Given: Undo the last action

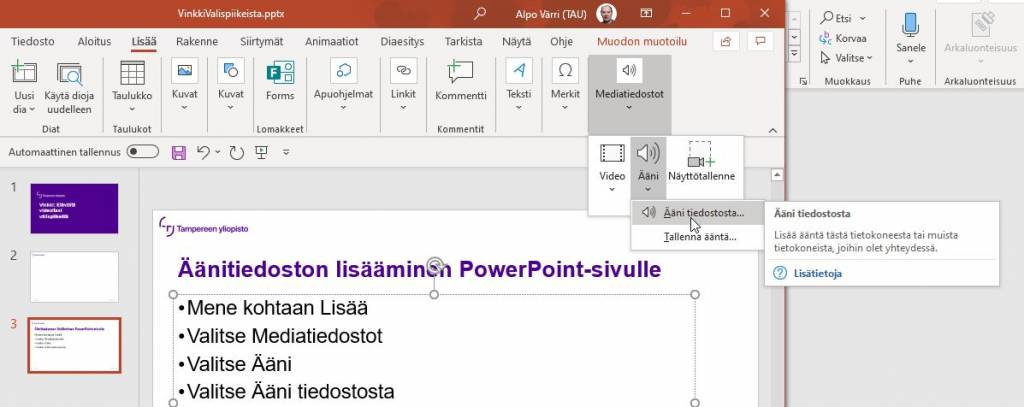Looking at the screenshot, I should point(203,152).
